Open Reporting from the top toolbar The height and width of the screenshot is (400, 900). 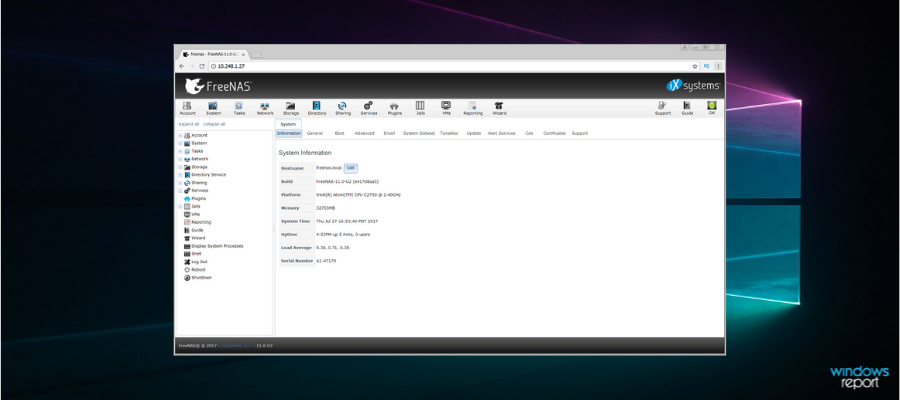coord(472,108)
